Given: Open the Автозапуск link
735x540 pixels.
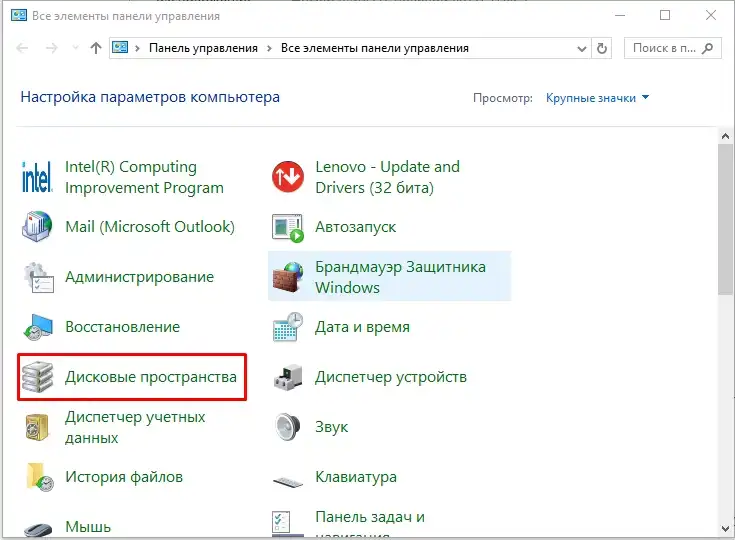Looking at the screenshot, I should click(x=355, y=227).
